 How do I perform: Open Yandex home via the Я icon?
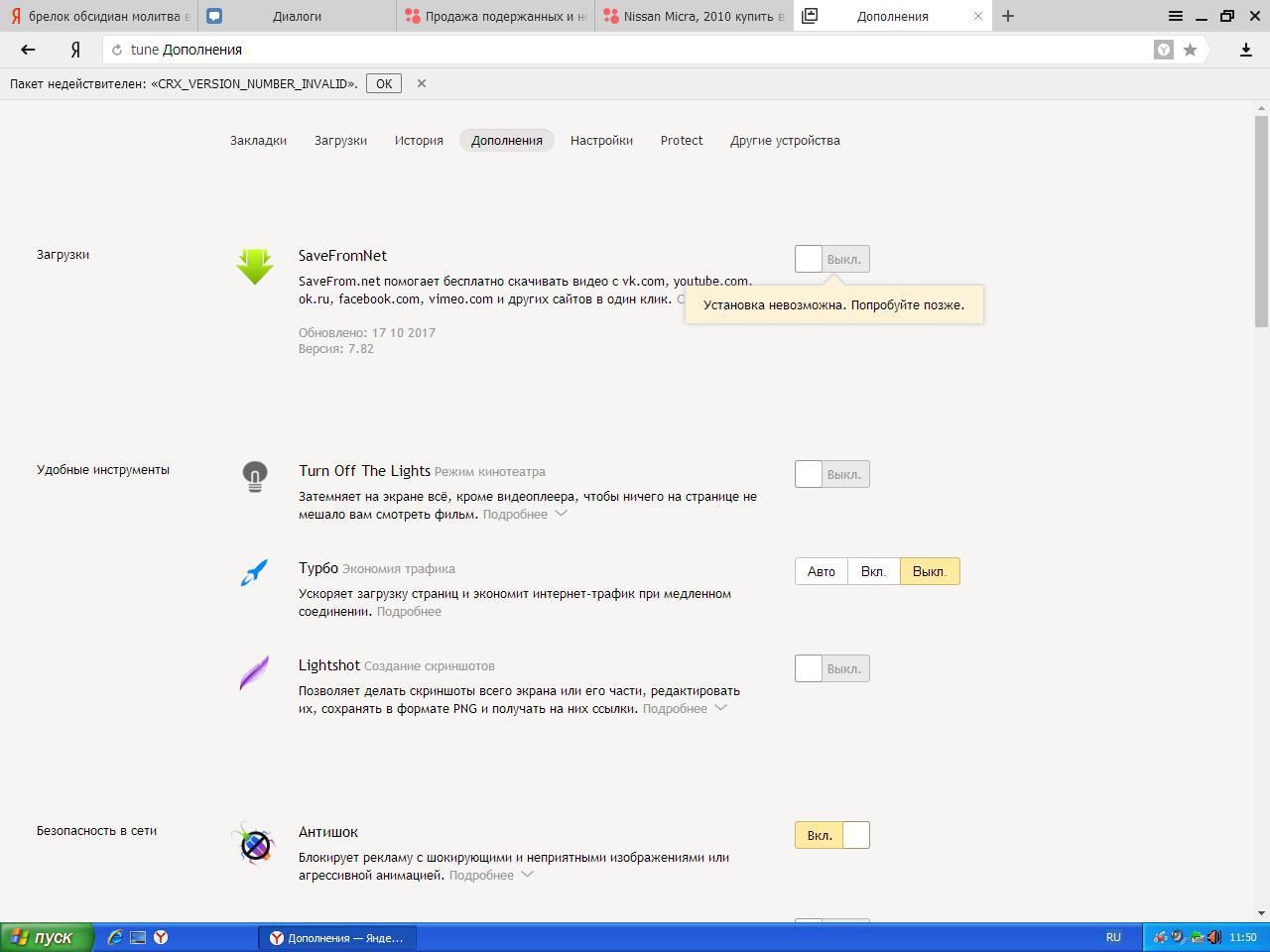point(75,50)
